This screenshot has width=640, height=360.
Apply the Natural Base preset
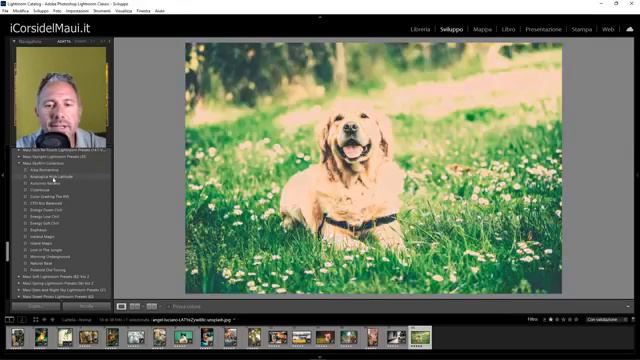click(41, 264)
